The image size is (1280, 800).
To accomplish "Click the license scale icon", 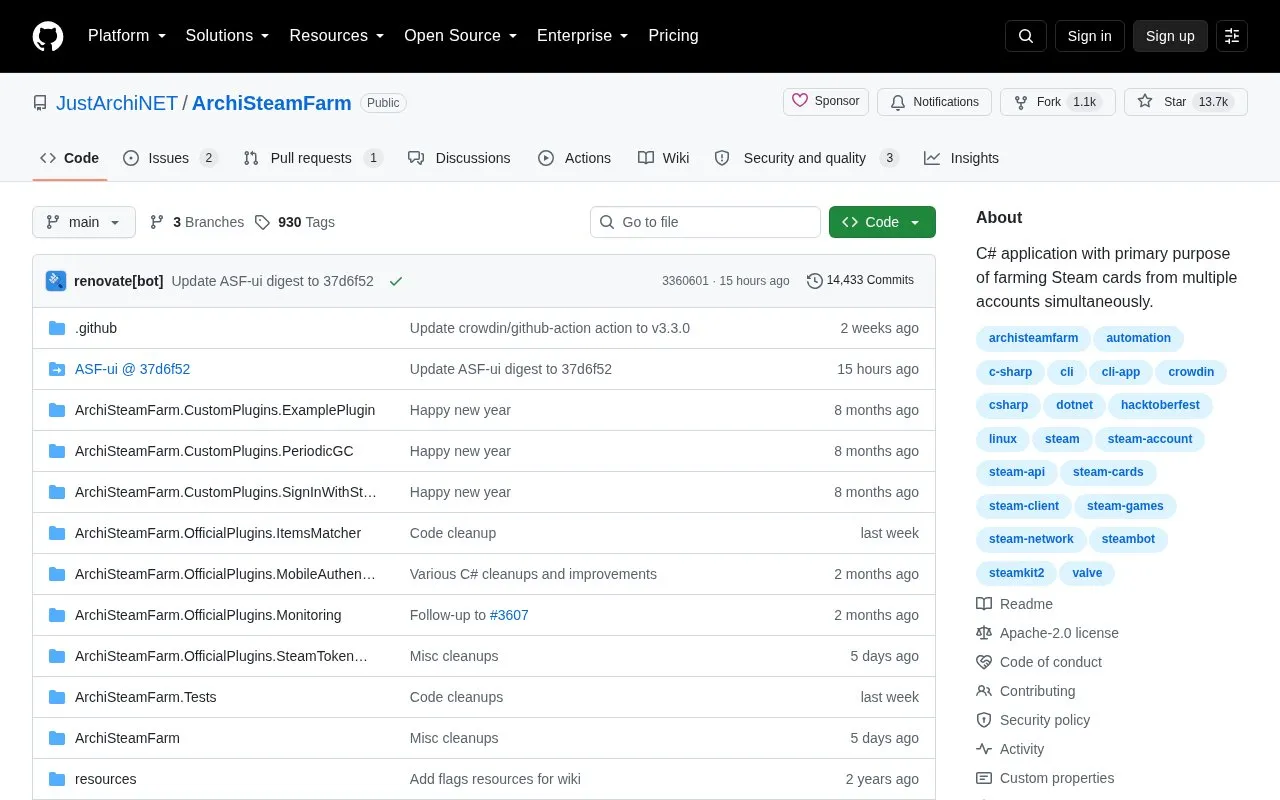I will coord(984,633).
